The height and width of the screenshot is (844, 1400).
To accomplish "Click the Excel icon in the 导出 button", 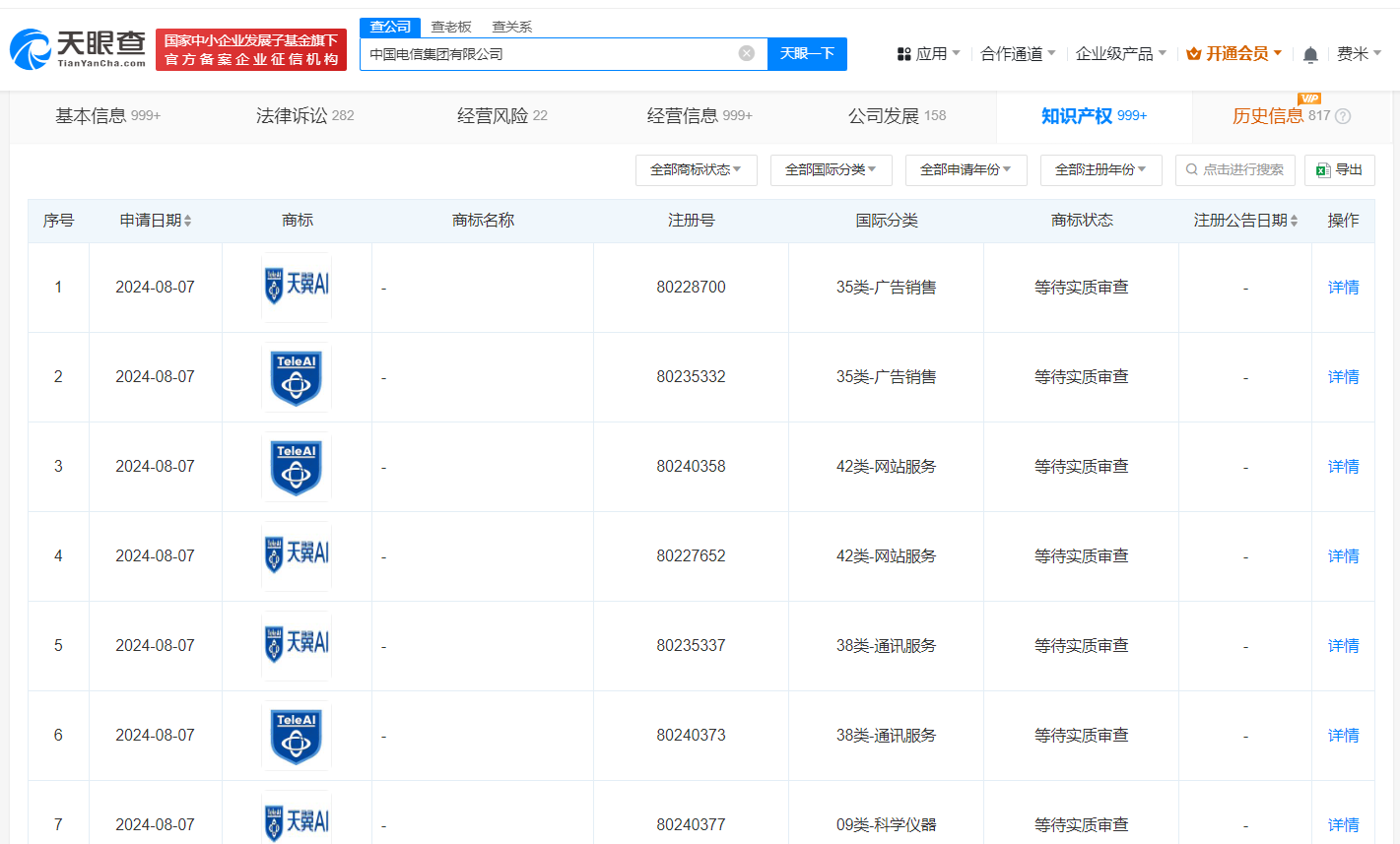I will pos(1324,169).
